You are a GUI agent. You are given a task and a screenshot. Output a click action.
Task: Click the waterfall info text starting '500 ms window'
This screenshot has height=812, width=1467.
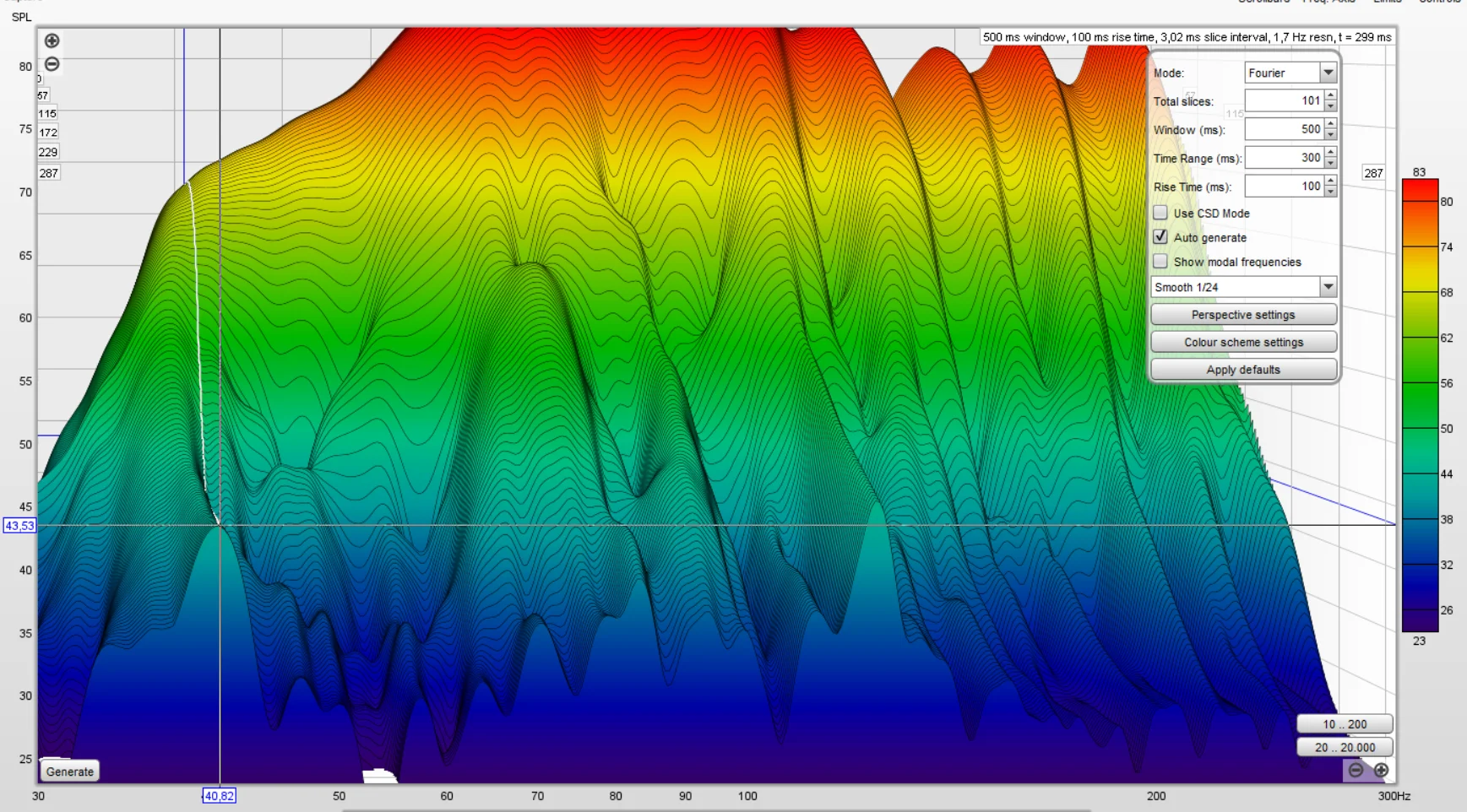[x=1187, y=37]
